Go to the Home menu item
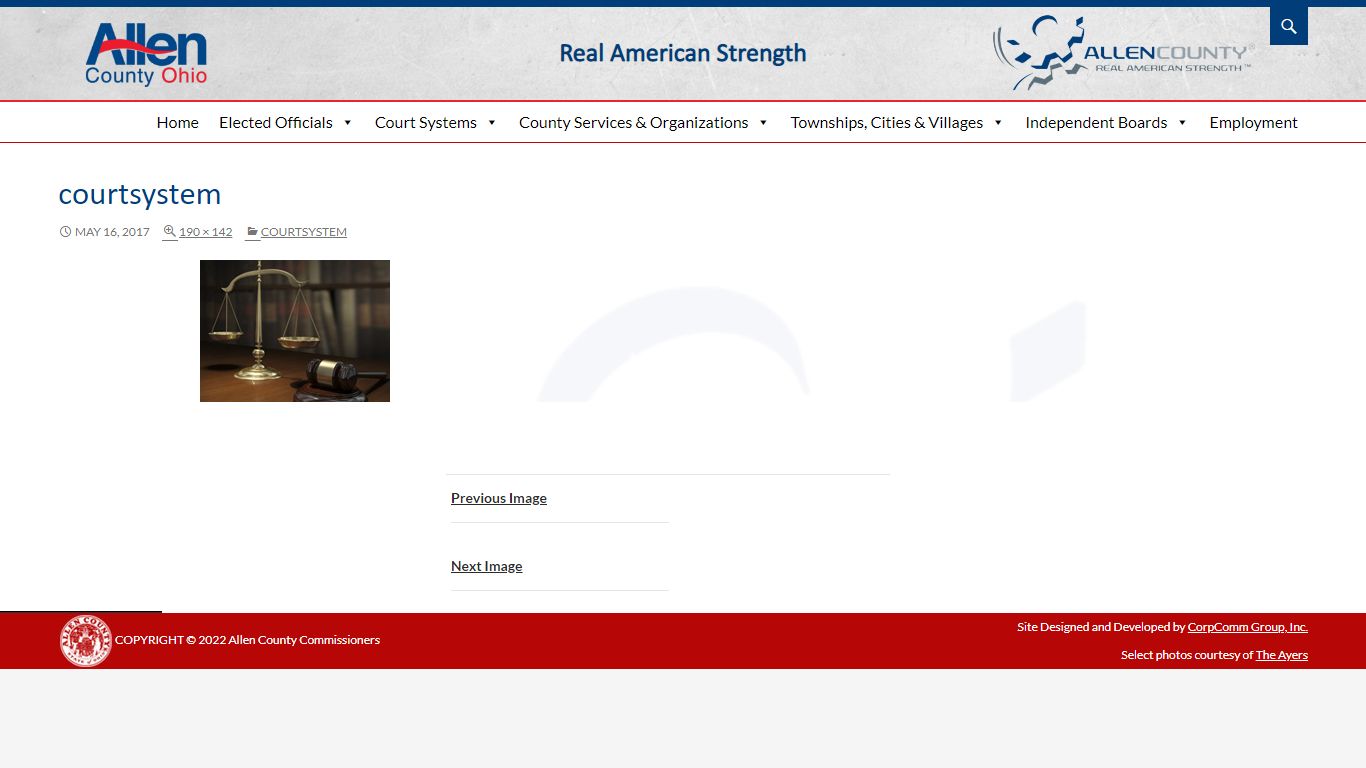This screenshot has width=1366, height=768. 177,122
